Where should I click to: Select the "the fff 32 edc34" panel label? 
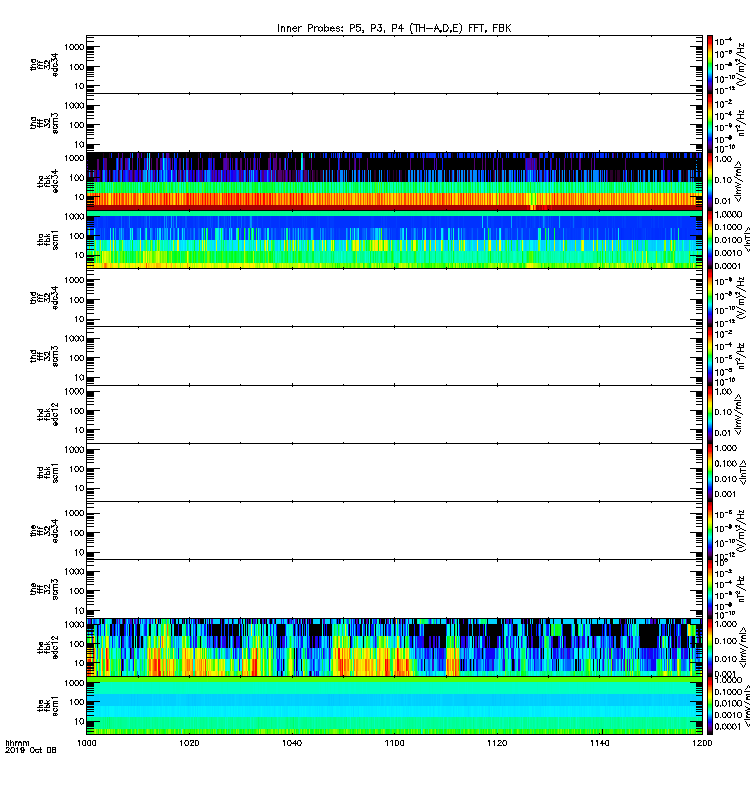pos(44,531)
